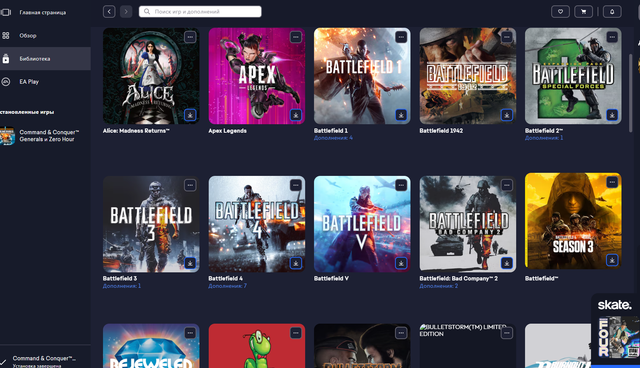Download Battlefield: Bad Company 2
This screenshot has height=368, width=640.
[507, 263]
